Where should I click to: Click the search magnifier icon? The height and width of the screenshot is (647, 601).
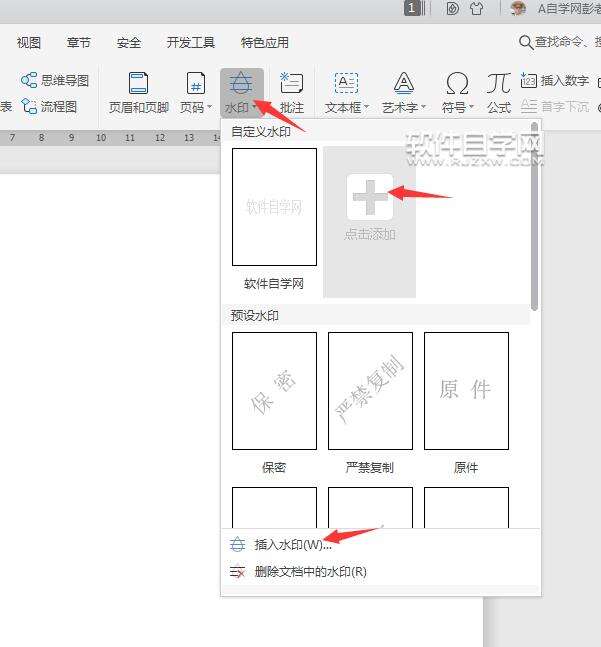coord(526,42)
